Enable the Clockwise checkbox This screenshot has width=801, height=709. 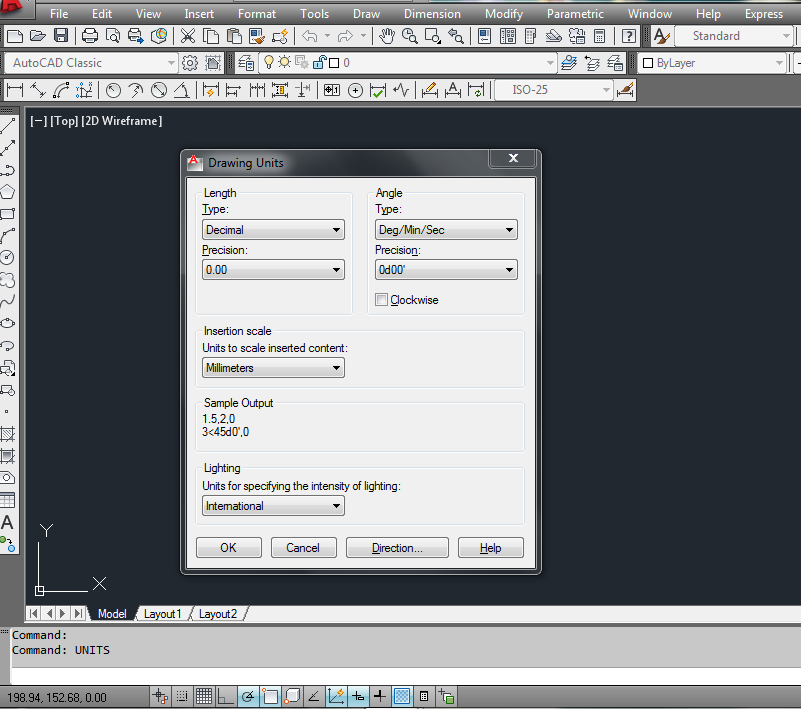click(381, 299)
